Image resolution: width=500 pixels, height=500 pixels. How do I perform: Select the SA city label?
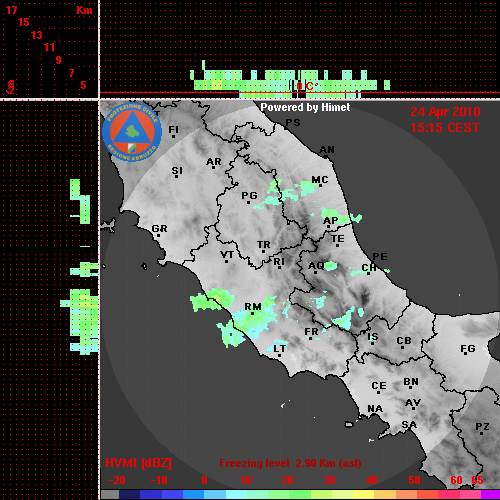tap(409, 425)
